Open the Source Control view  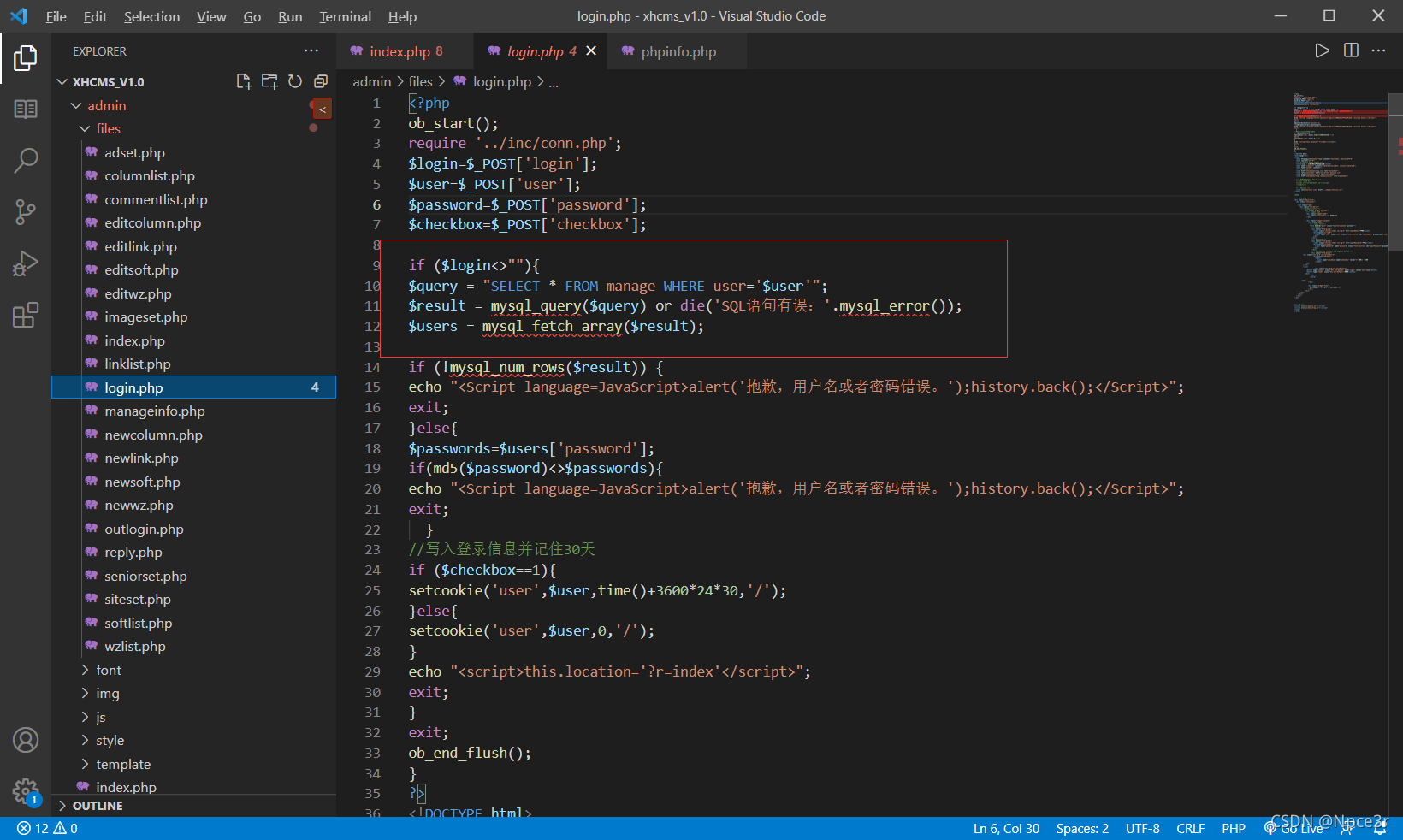[26, 211]
